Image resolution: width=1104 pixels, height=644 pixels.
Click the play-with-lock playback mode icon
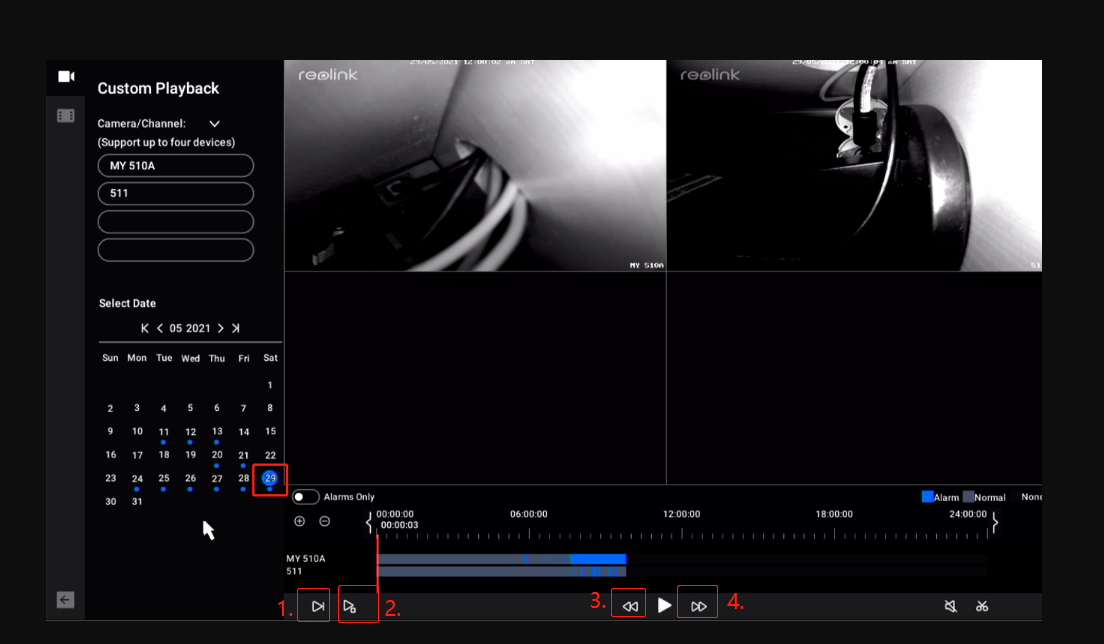[x=350, y=606]
